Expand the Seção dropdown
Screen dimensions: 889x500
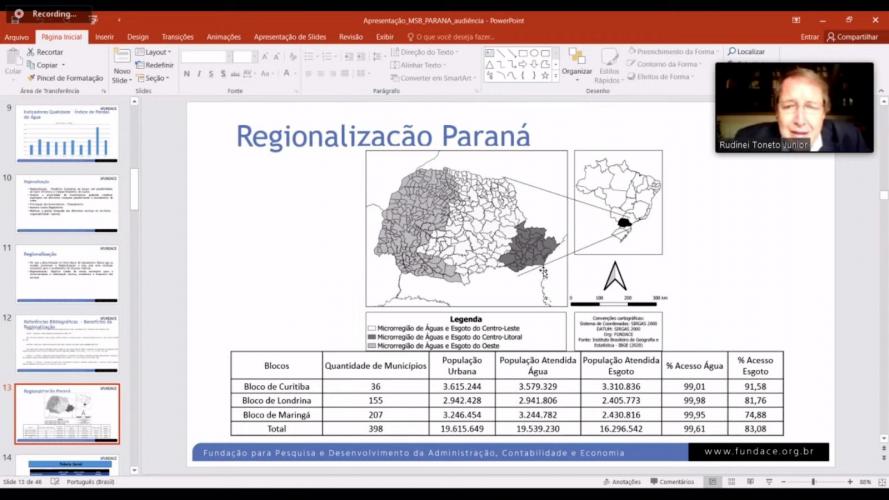tap(154, 78)
